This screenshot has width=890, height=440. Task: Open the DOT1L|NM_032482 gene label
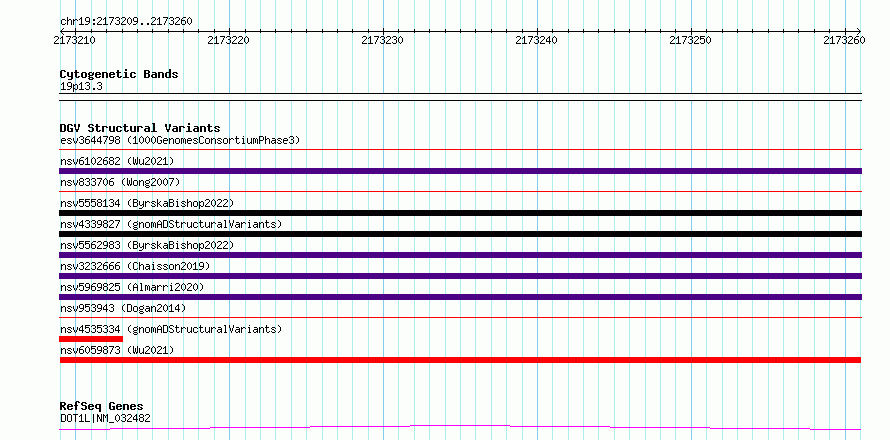(x=105, y=418)
